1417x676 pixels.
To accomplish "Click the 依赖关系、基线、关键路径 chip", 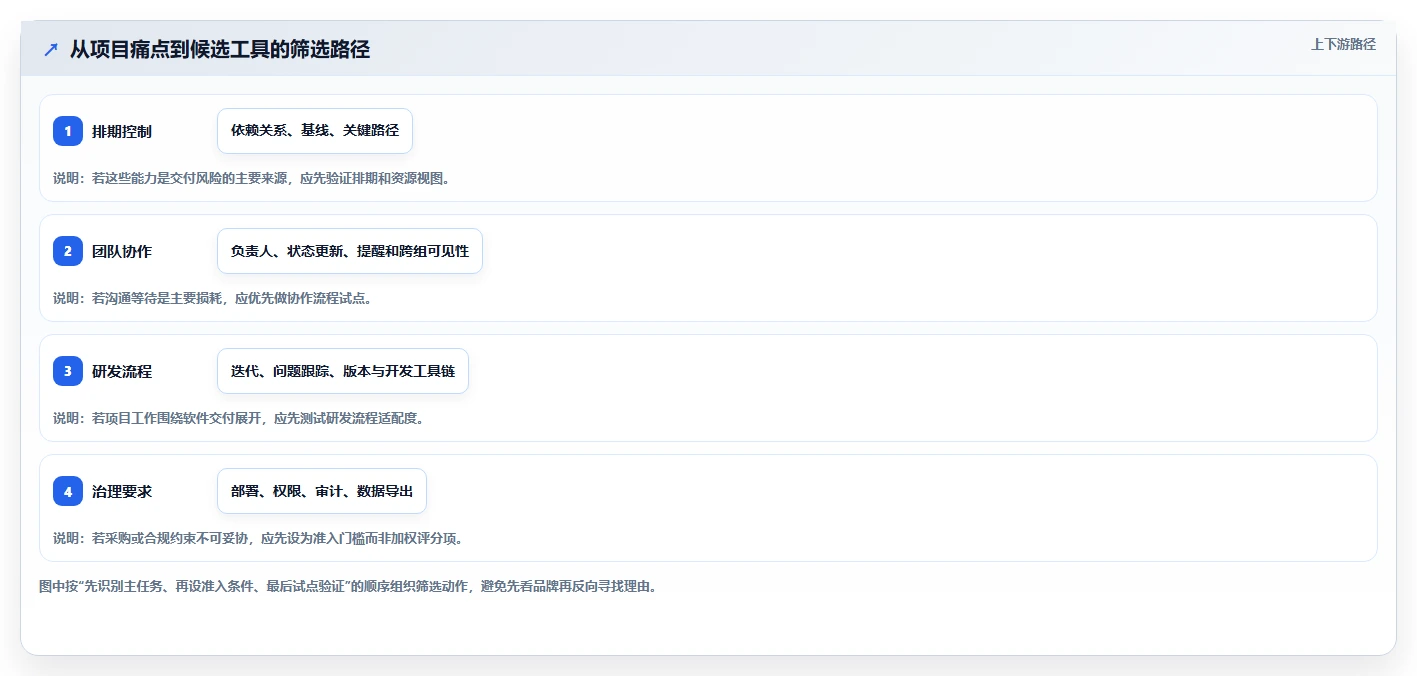I will [315, 131].
